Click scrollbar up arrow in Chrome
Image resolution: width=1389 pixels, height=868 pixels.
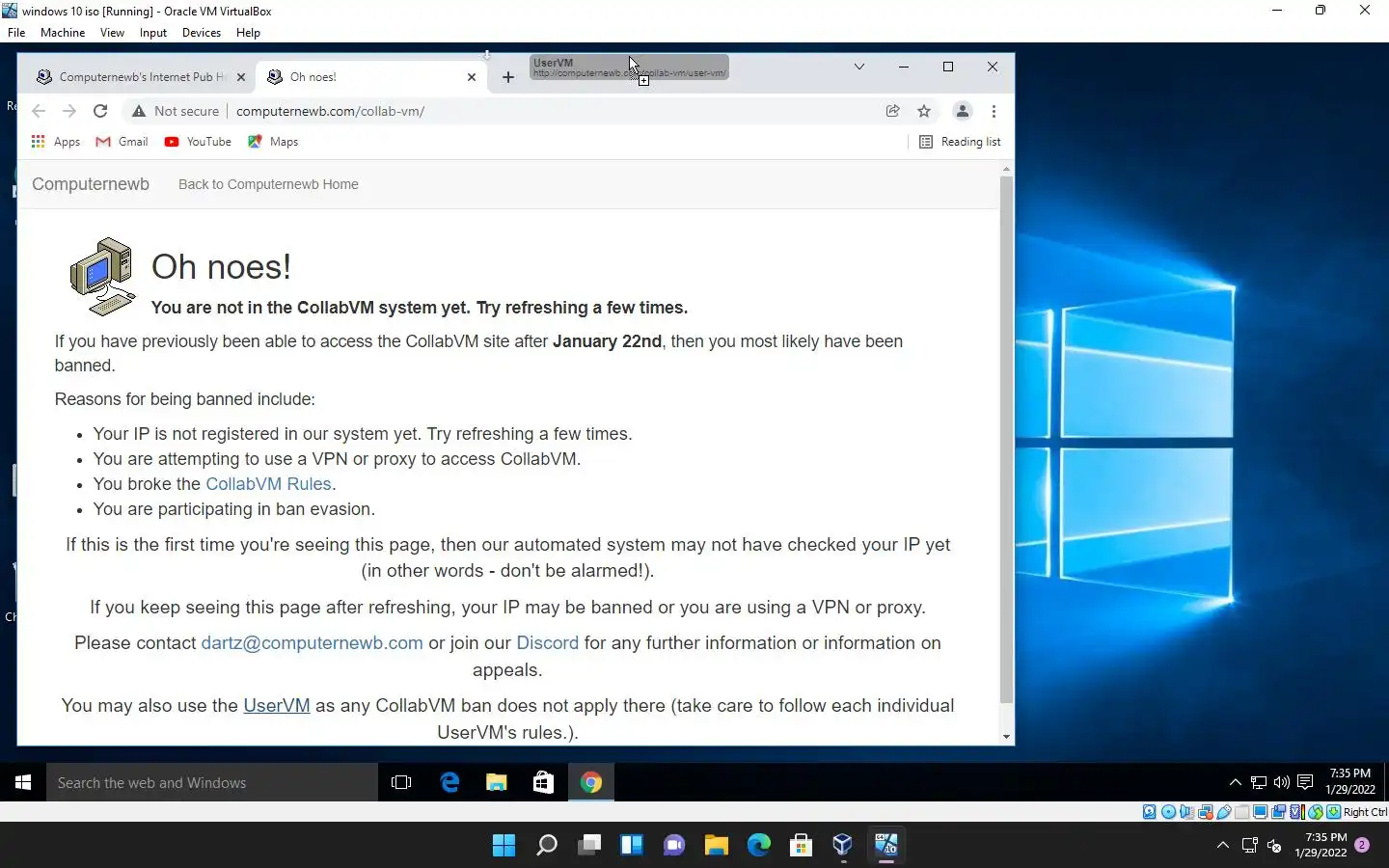(1006, 170)
